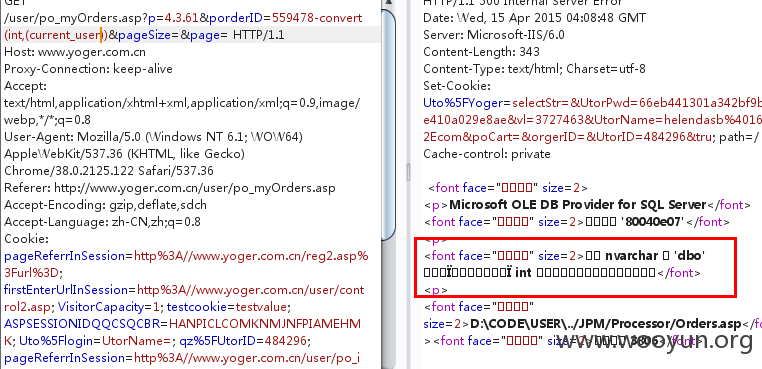Click the request pane vertical scrollbar thumb
762x369 pixels.
point(388,124)
